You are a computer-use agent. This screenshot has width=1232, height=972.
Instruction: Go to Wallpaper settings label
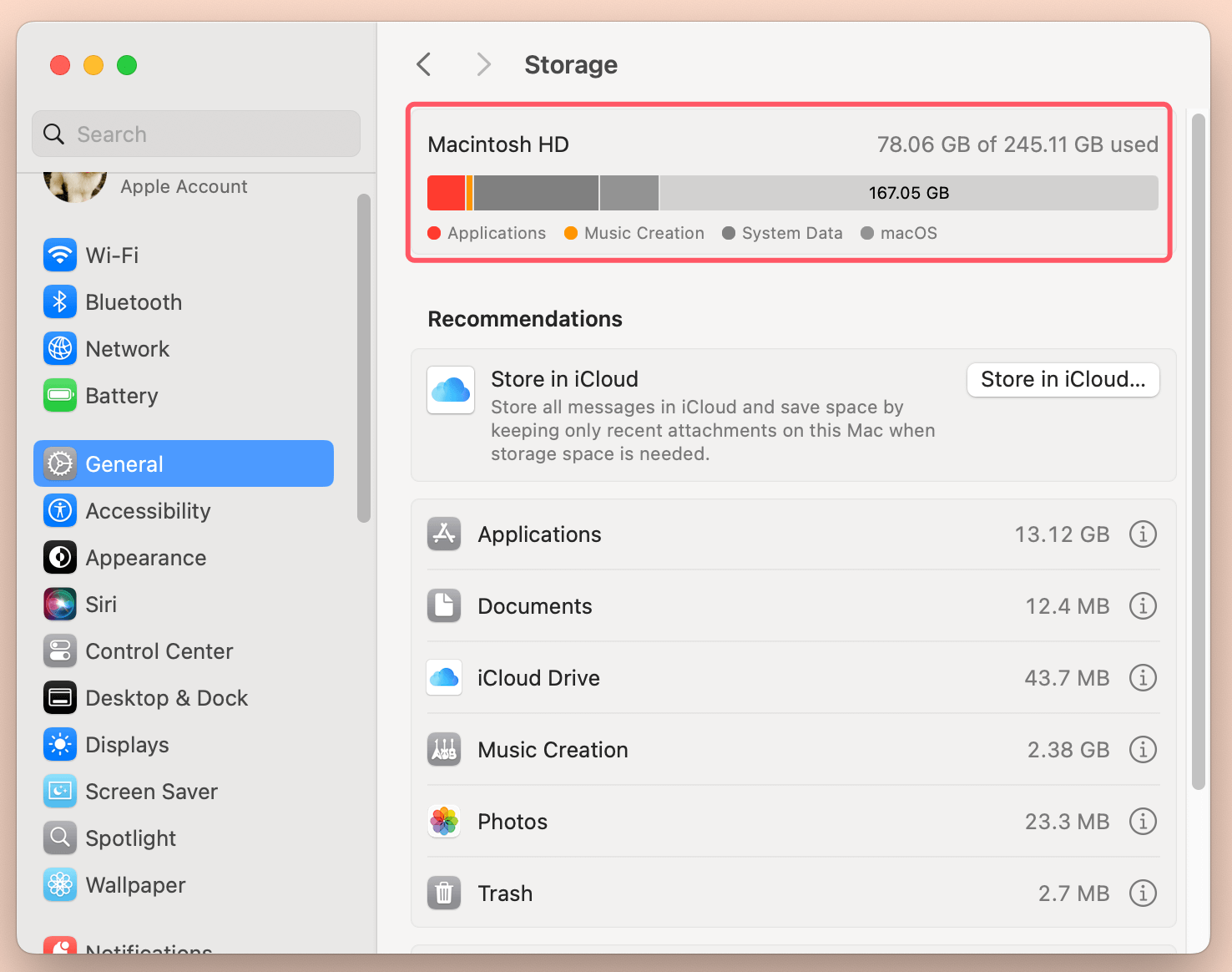click(136, 885)
